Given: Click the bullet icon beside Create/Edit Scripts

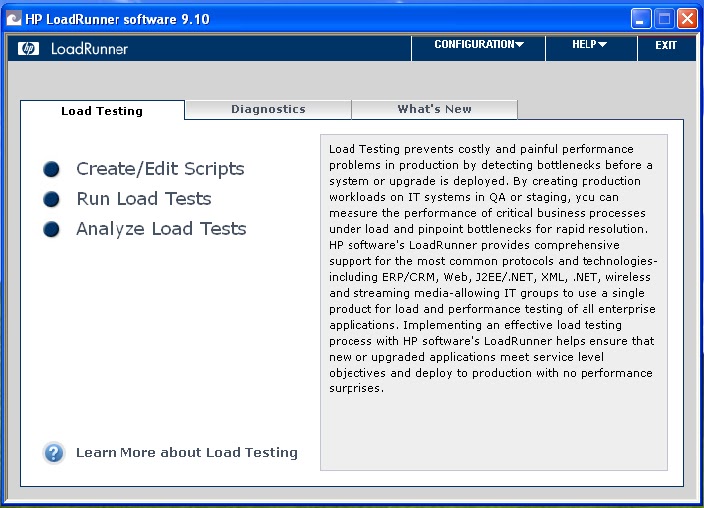Looking at the screenshot, I should point(51,169).
